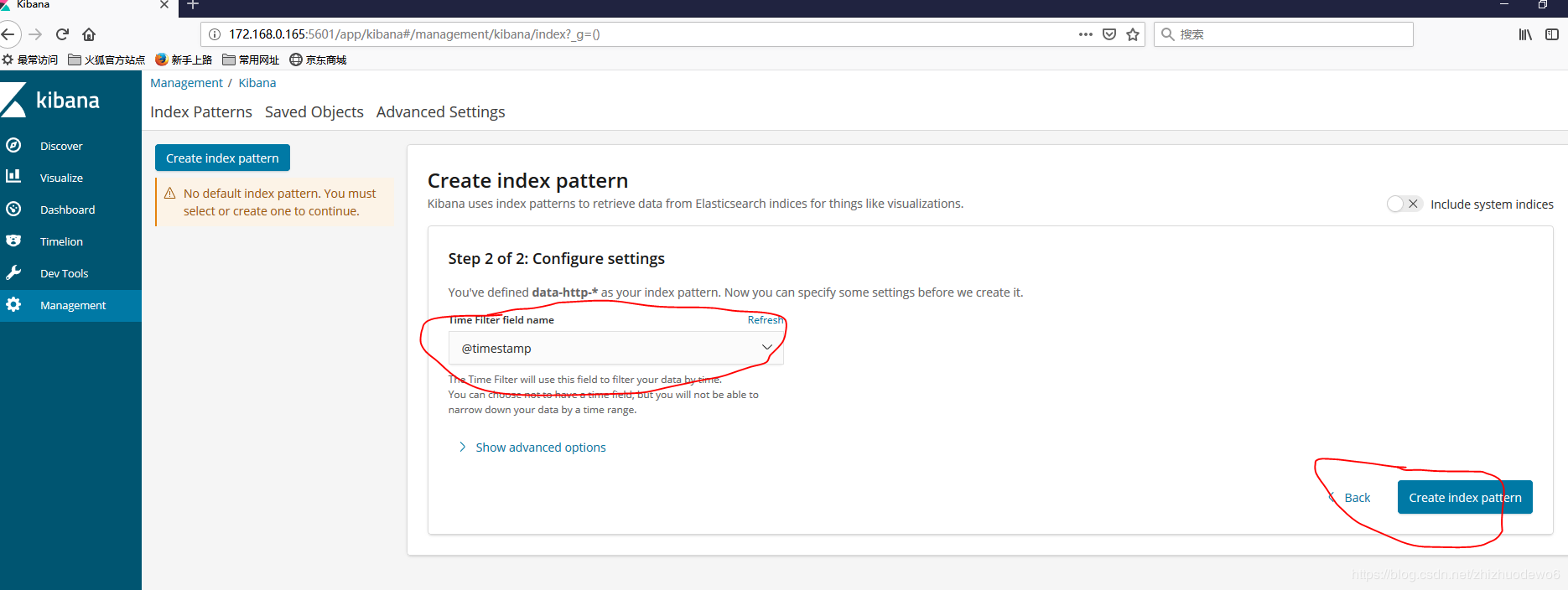Viewport: 1568px width, 590px height.
Task: Open the address bar page actions menu
Action: tap(1086, 34)
